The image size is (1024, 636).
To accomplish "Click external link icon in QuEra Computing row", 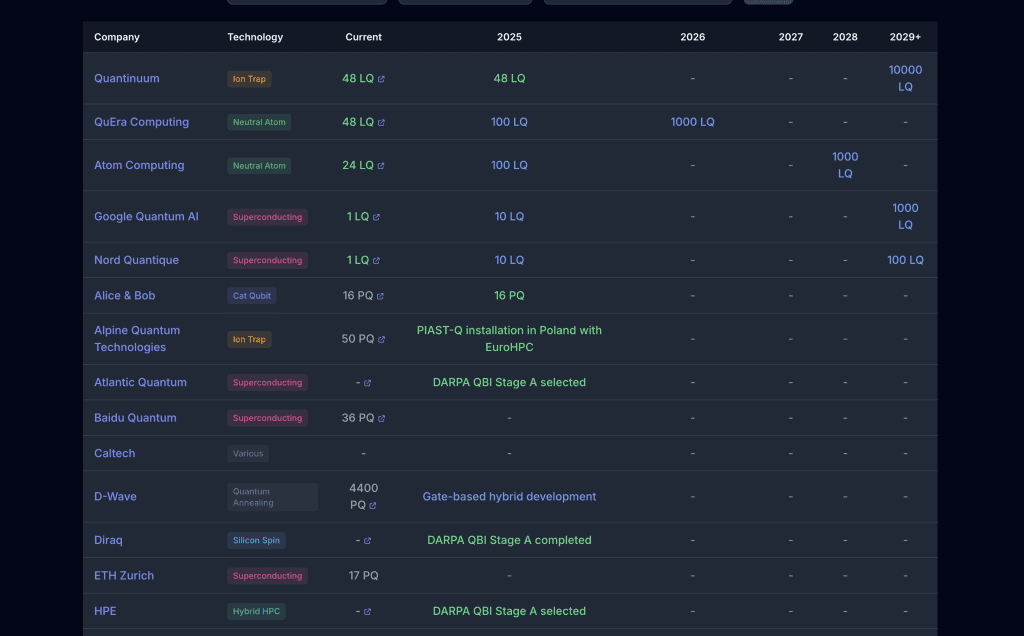I will (381, 123).
